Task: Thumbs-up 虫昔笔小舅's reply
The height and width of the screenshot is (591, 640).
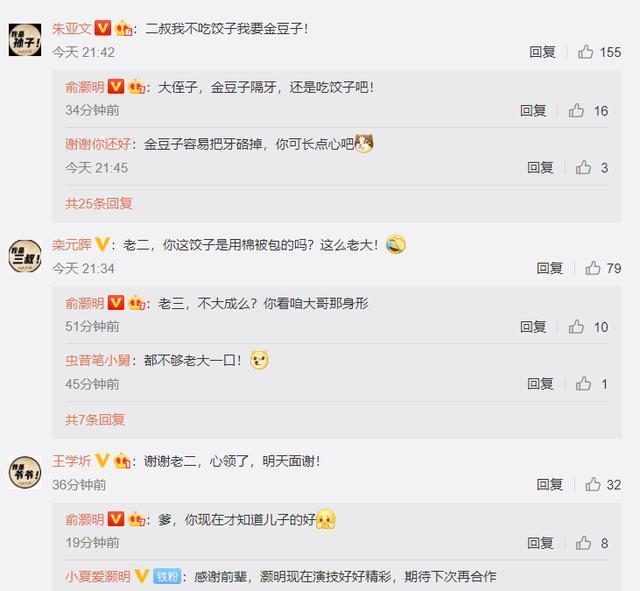Action: (583, 384)
